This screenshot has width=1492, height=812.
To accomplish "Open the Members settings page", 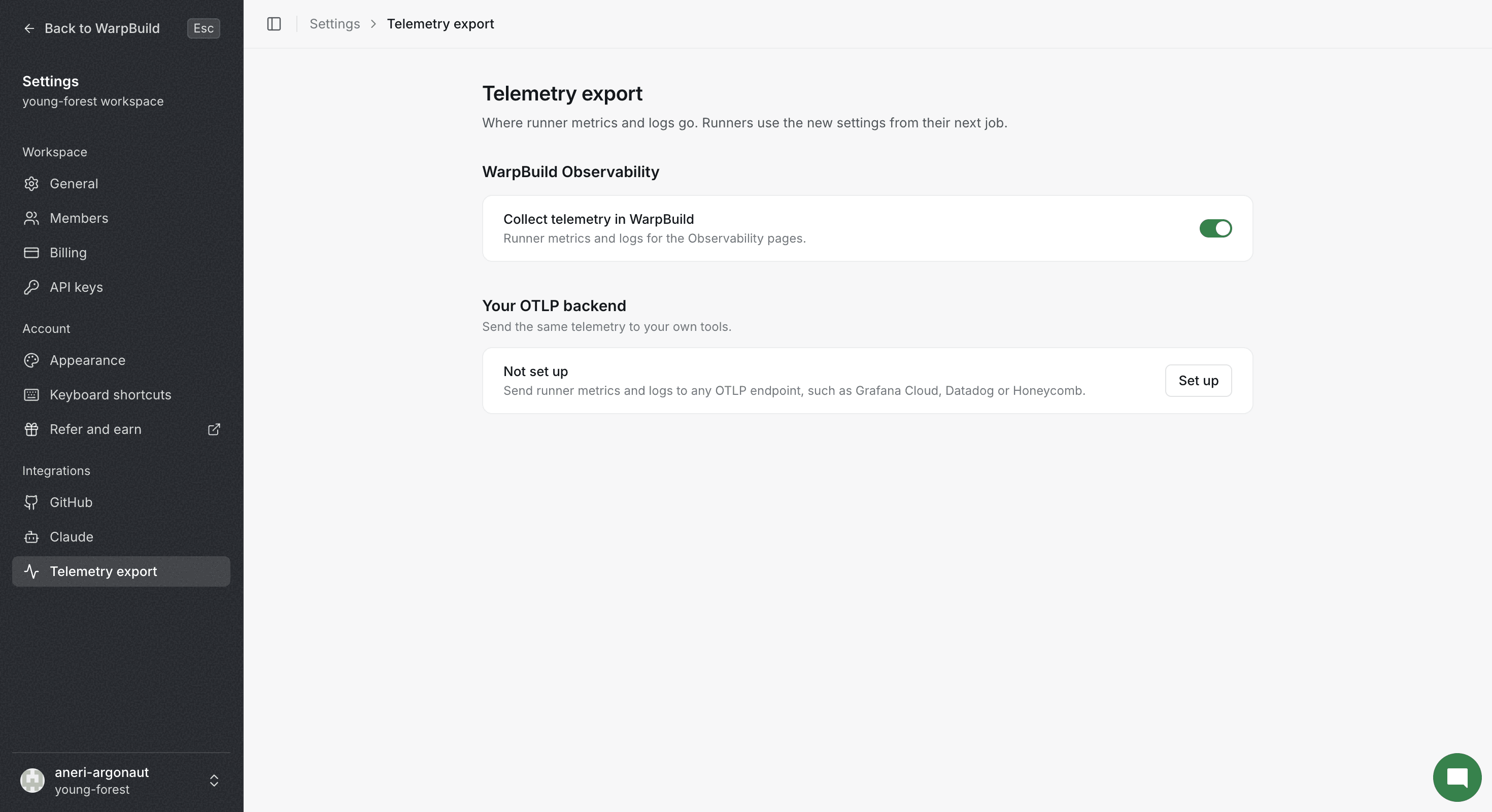I will 121,218.
